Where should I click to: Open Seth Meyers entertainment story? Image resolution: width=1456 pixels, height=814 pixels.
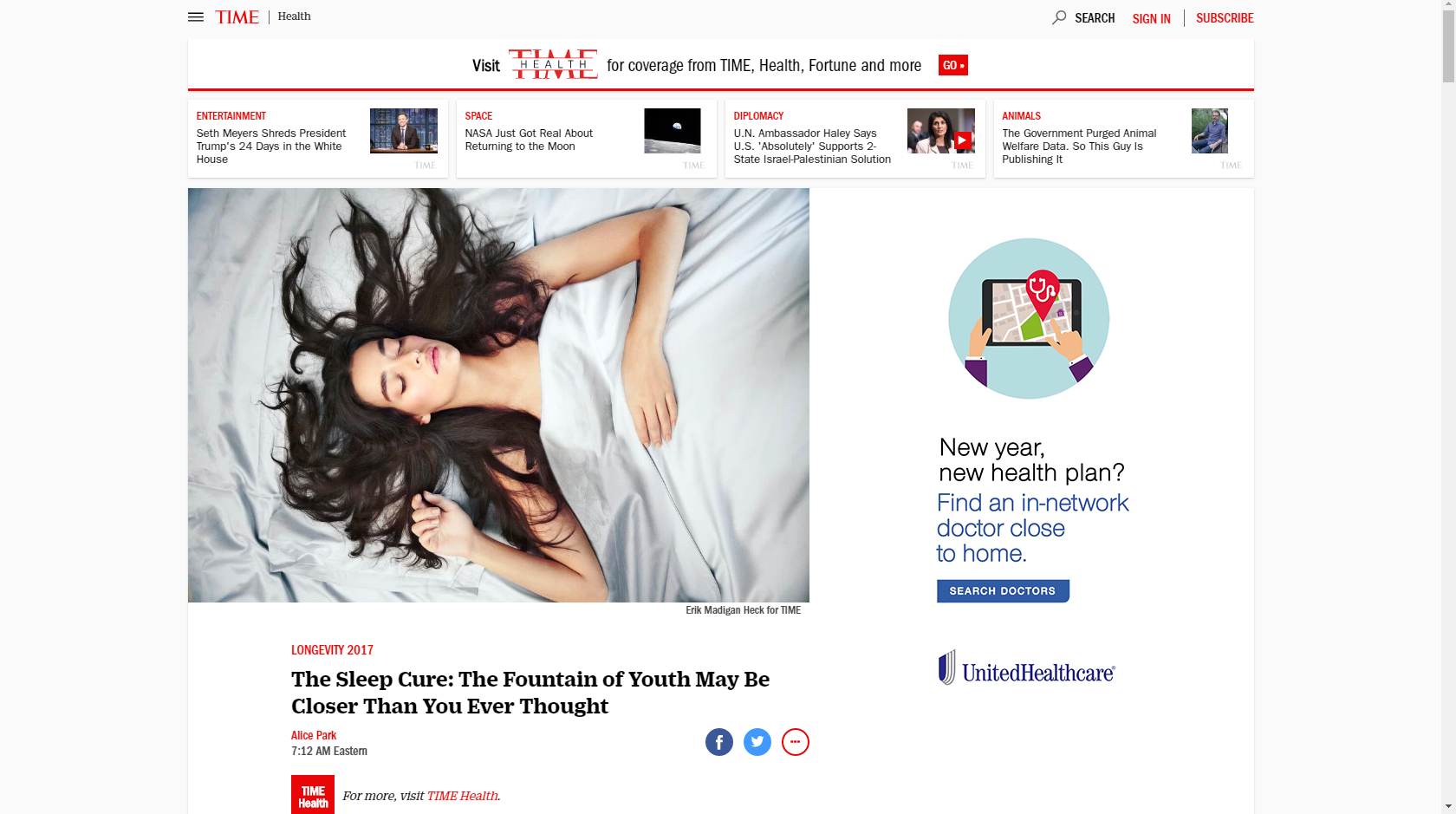[271, 146]
